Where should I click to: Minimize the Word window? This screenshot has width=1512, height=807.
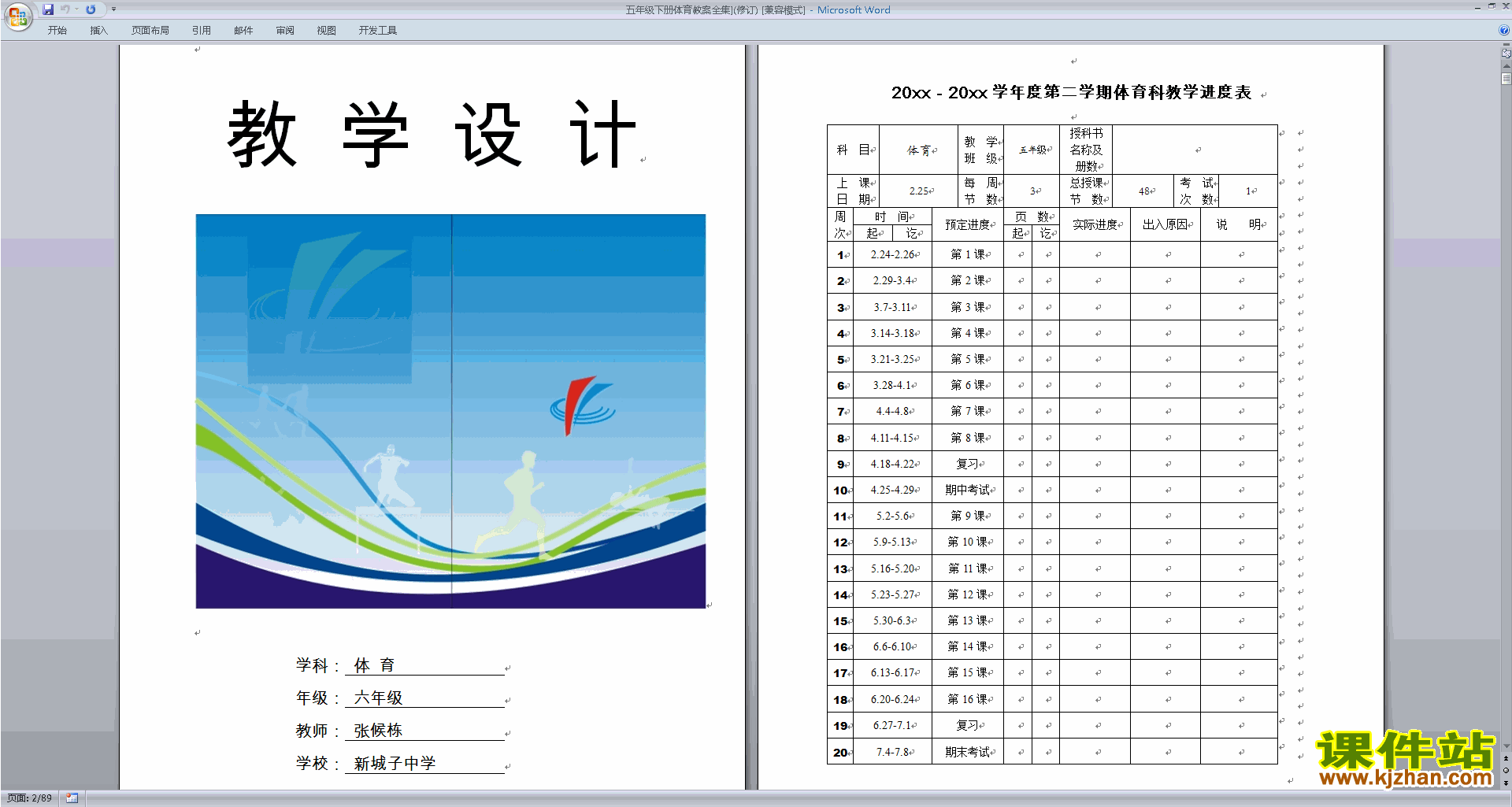pyautogui.click(x=1477, y=7)
